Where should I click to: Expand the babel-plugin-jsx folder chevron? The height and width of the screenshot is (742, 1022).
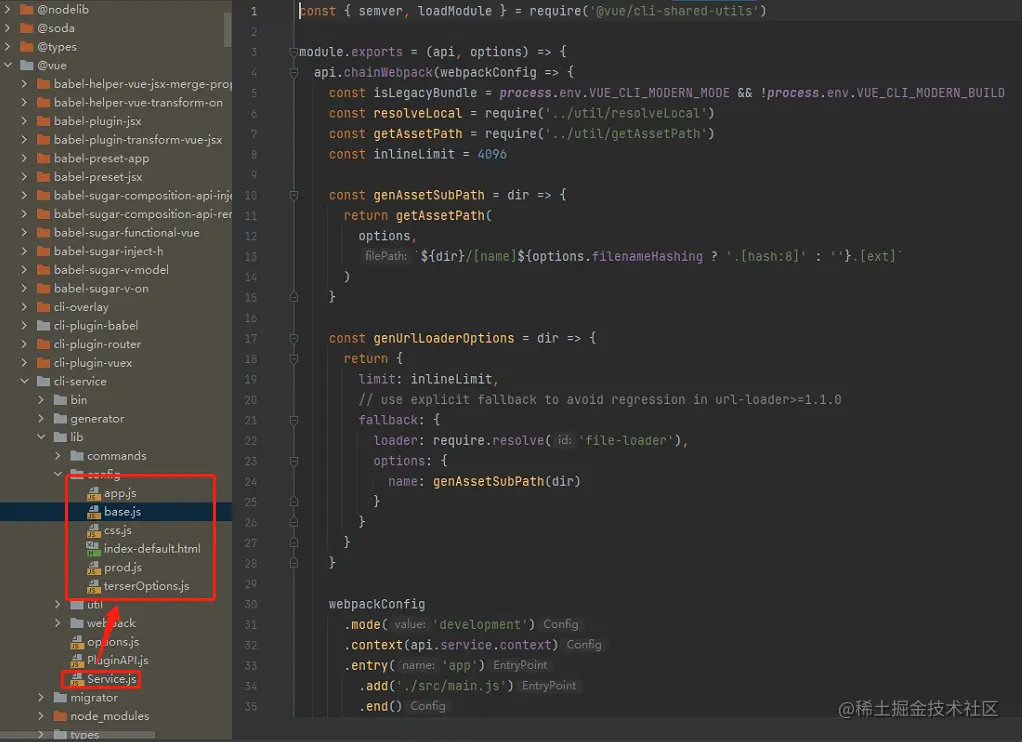(x=24, y=121)
